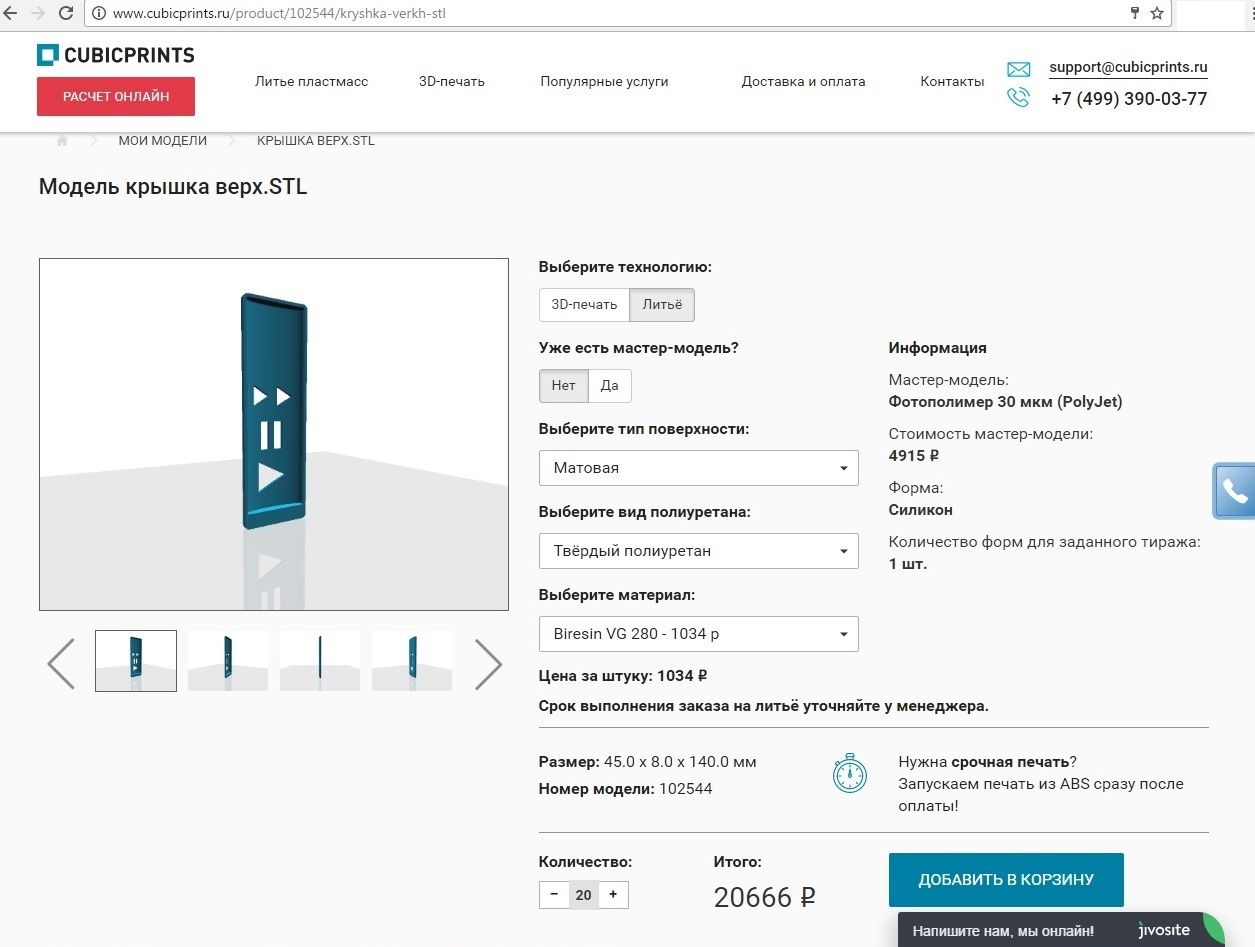Open the Доставка и оплата menu
Viewport: 1255px width, 947px height.
click(x=804, y=81)
